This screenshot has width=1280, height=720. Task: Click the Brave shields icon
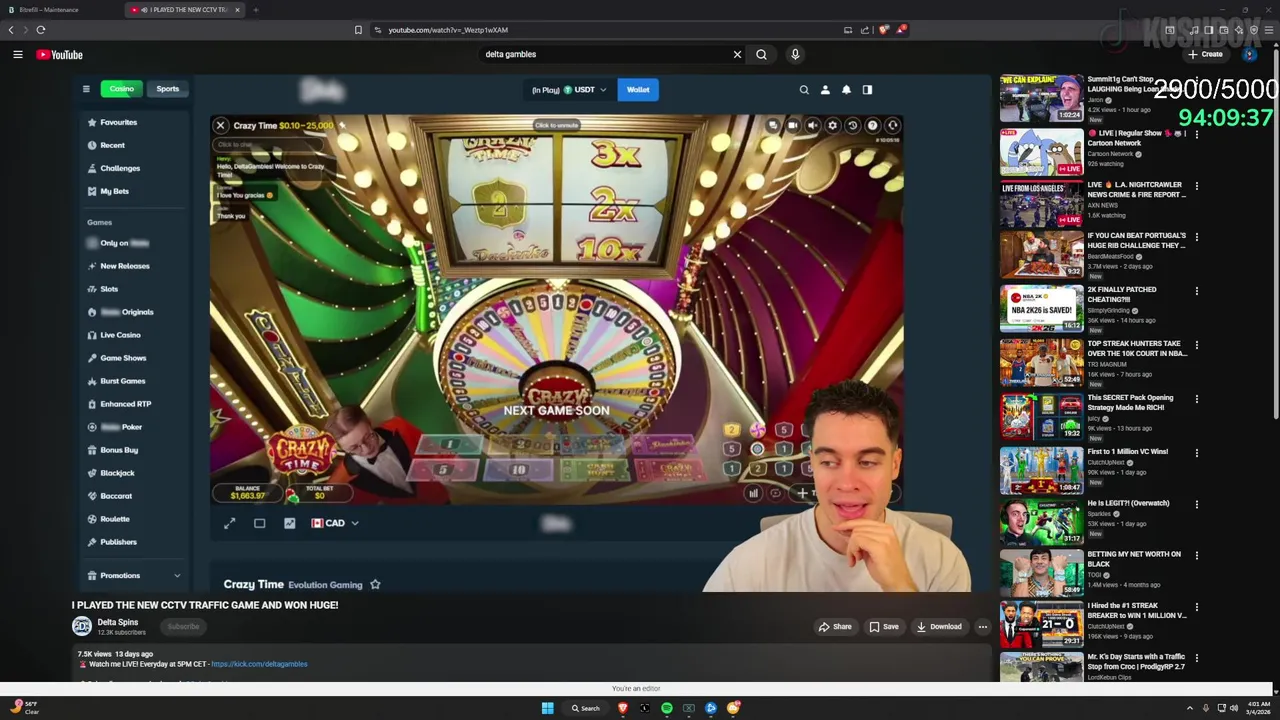point(884,30)
